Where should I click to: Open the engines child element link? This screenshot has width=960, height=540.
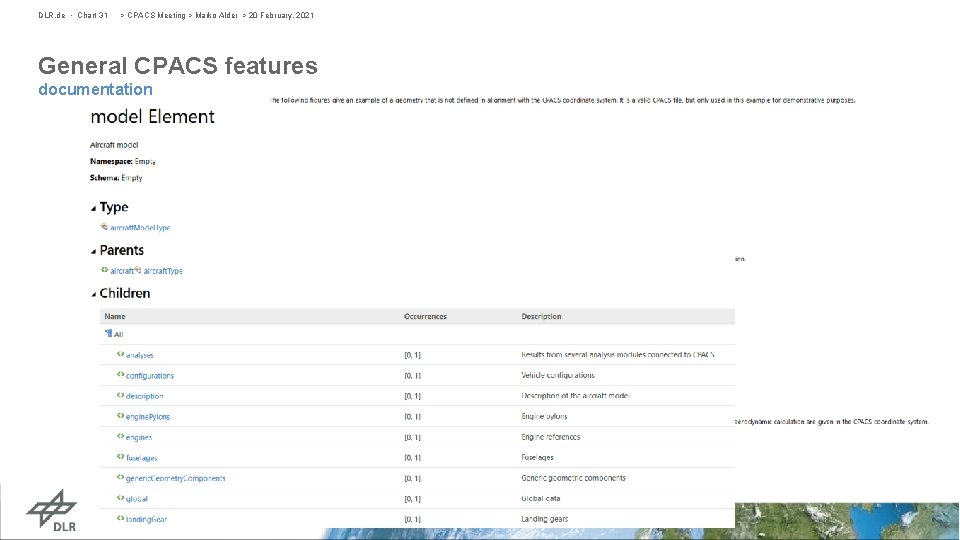click(x=139, y=438)
